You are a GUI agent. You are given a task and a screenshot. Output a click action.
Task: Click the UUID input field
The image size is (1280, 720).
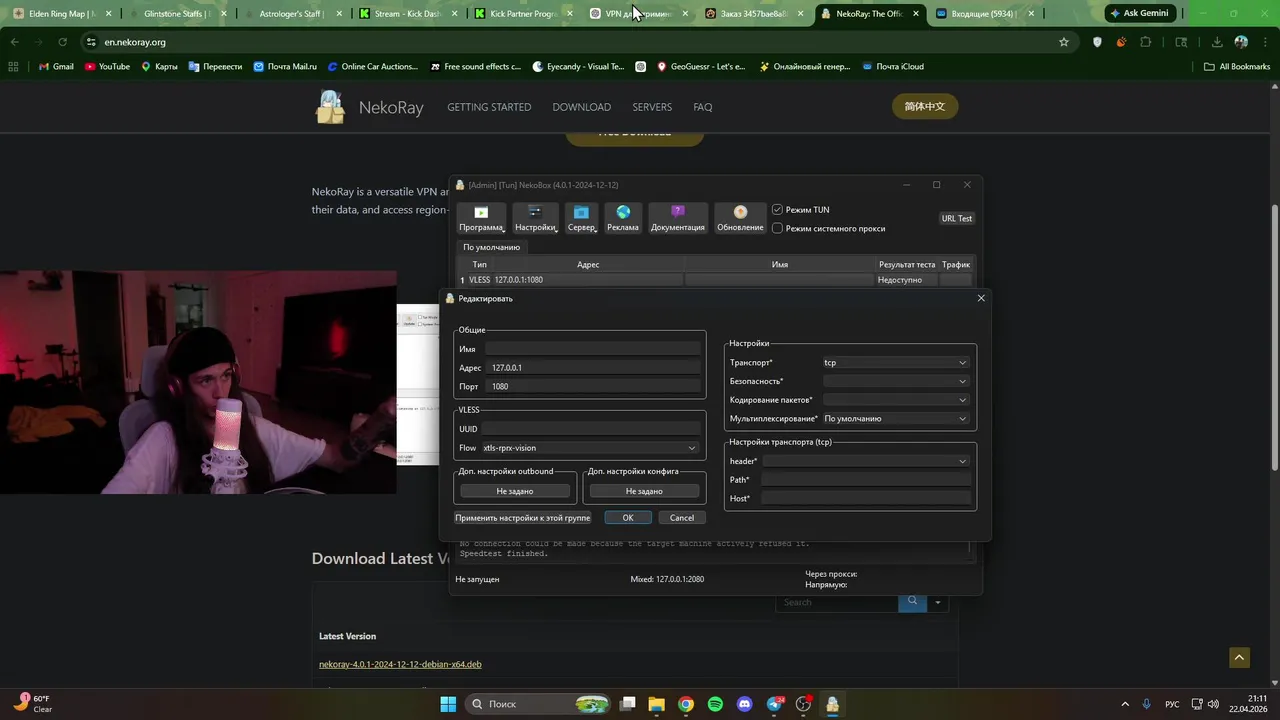point(591,429)
